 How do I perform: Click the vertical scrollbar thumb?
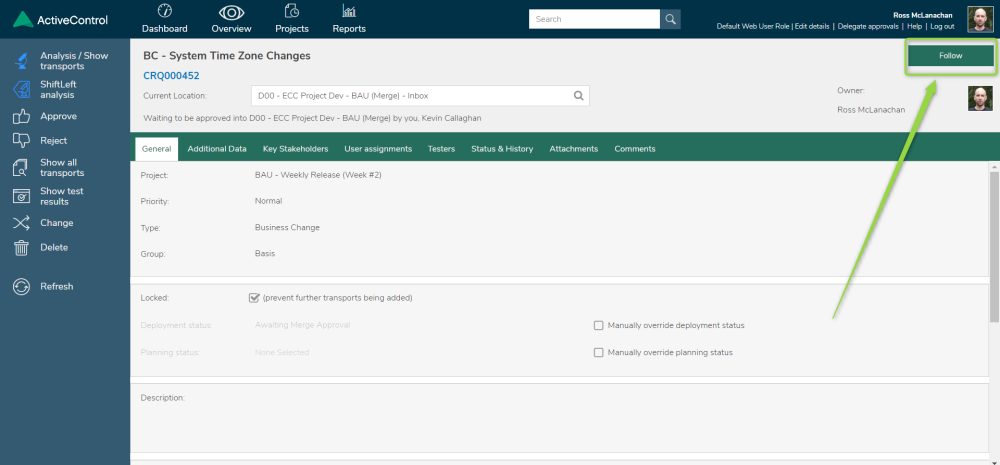tap(994, 246)
